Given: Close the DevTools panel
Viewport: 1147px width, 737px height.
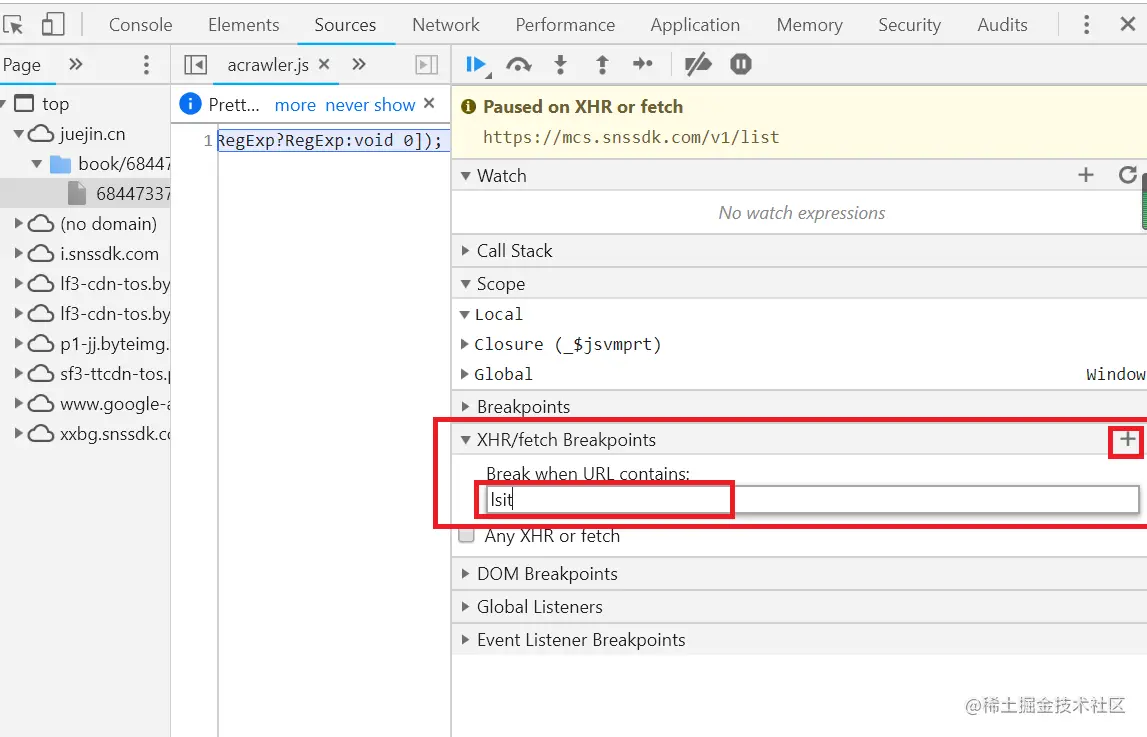Looking at the screenshot, I should 1127,24.
